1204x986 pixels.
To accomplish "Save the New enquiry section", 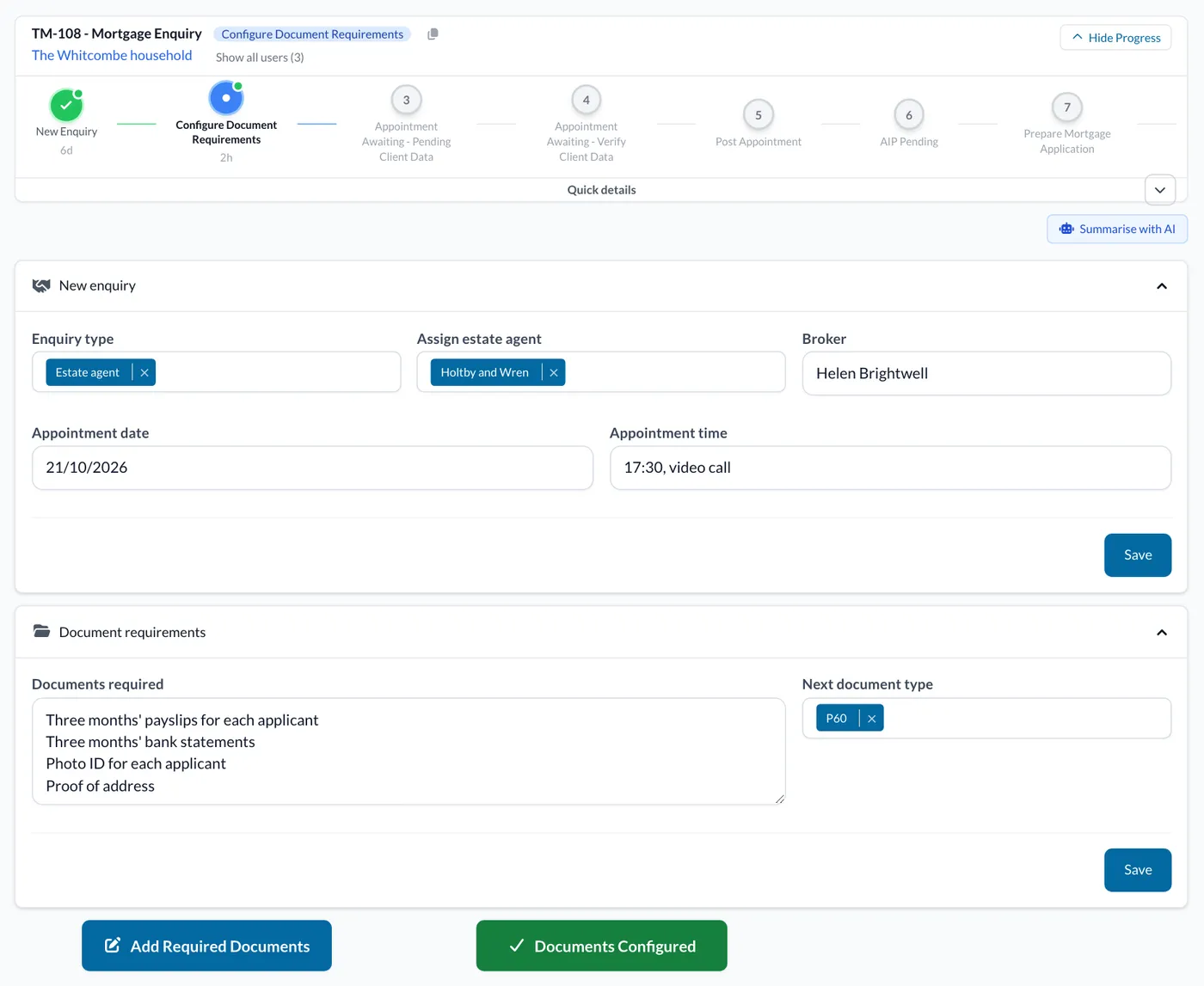I will [1138, 555].
